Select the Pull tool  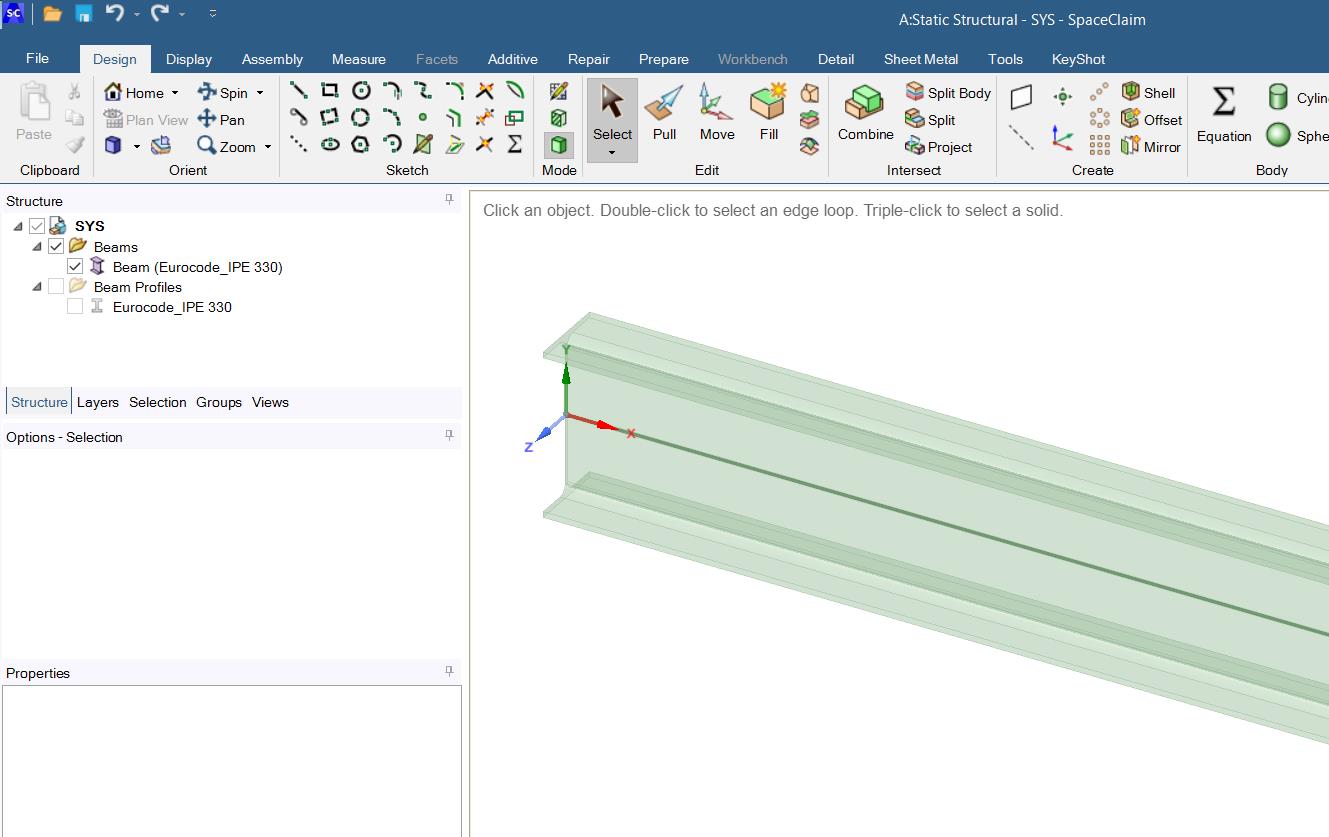click(664, 113)
